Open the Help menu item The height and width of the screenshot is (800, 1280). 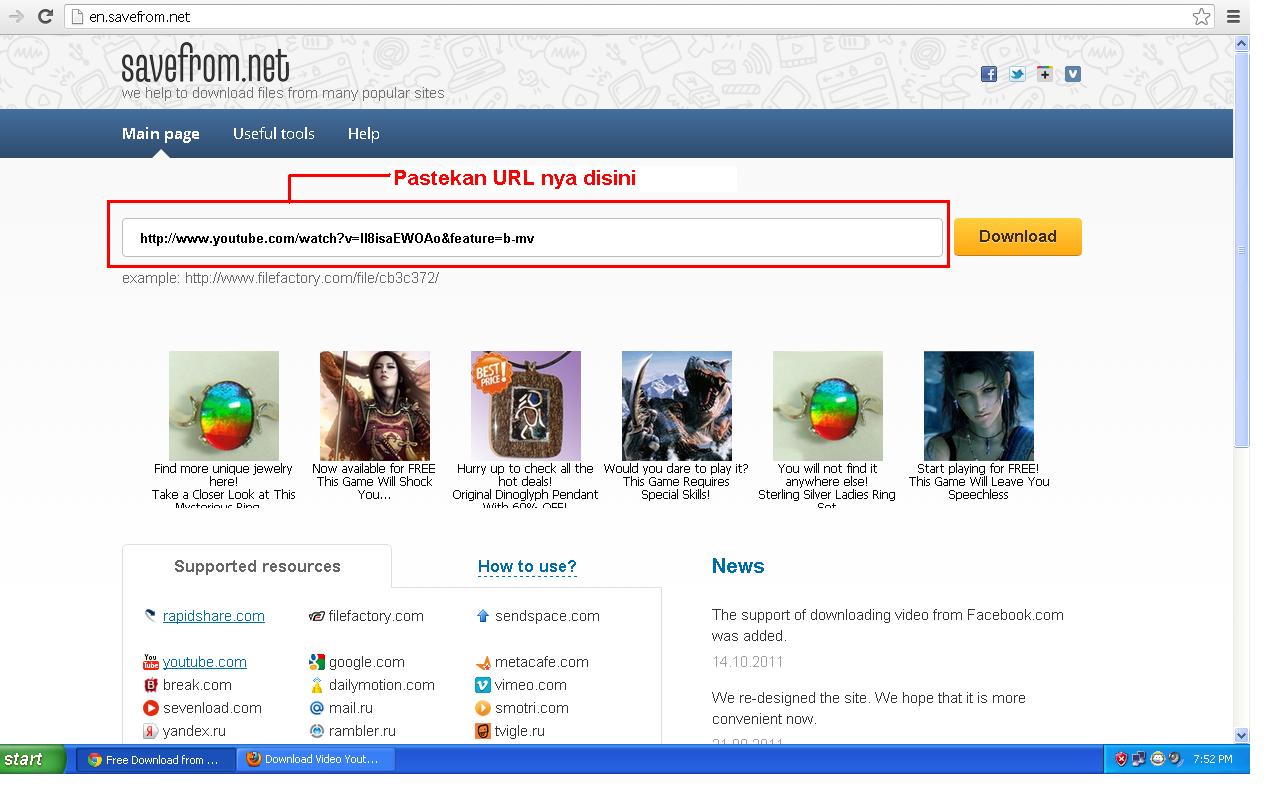(363, 134)
